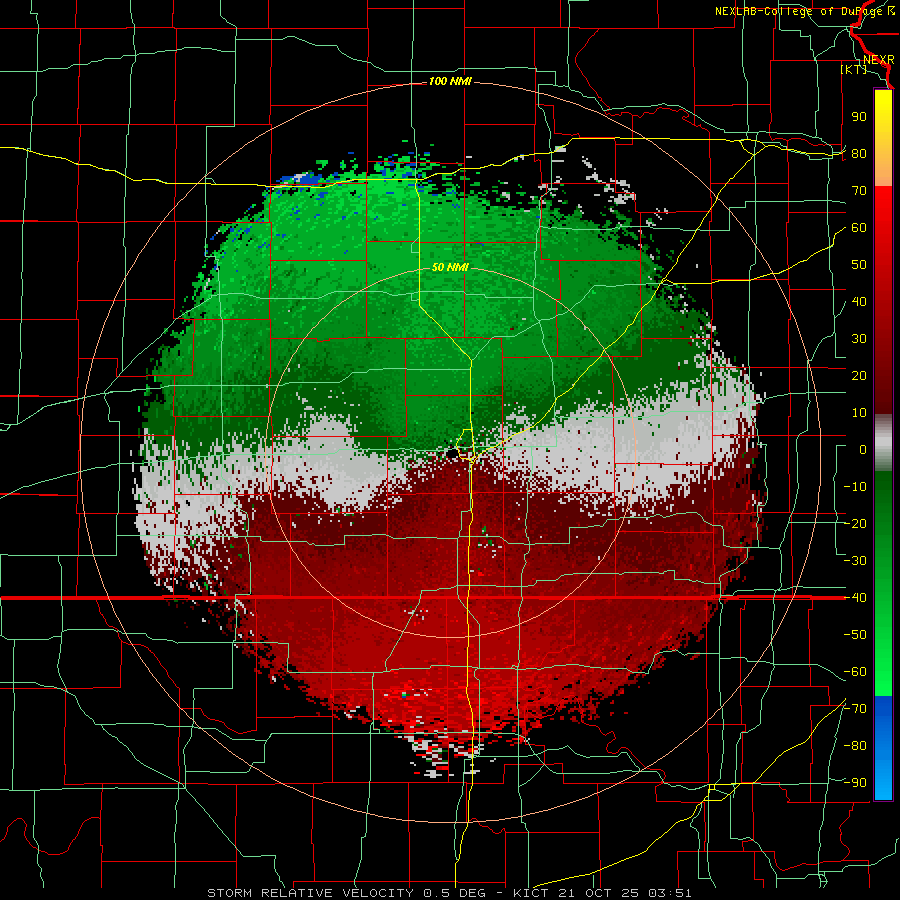Image resolution: width=900 pixels, height=900 pixels.
Task: Click the gray zero-velocity segment of color bar
Action: pyautogui.click(x=883, y=443)
